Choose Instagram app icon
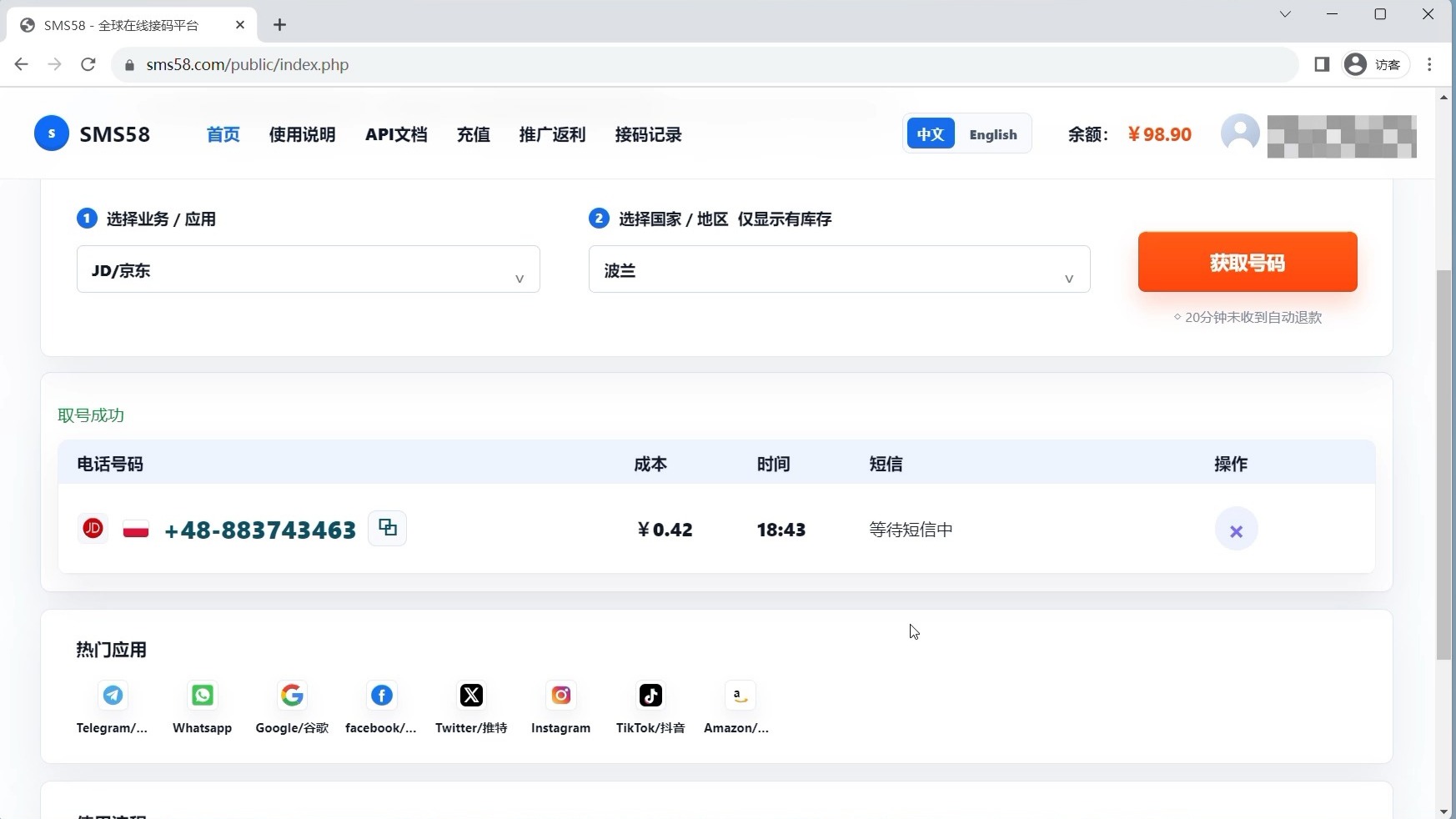 [561, 695]
